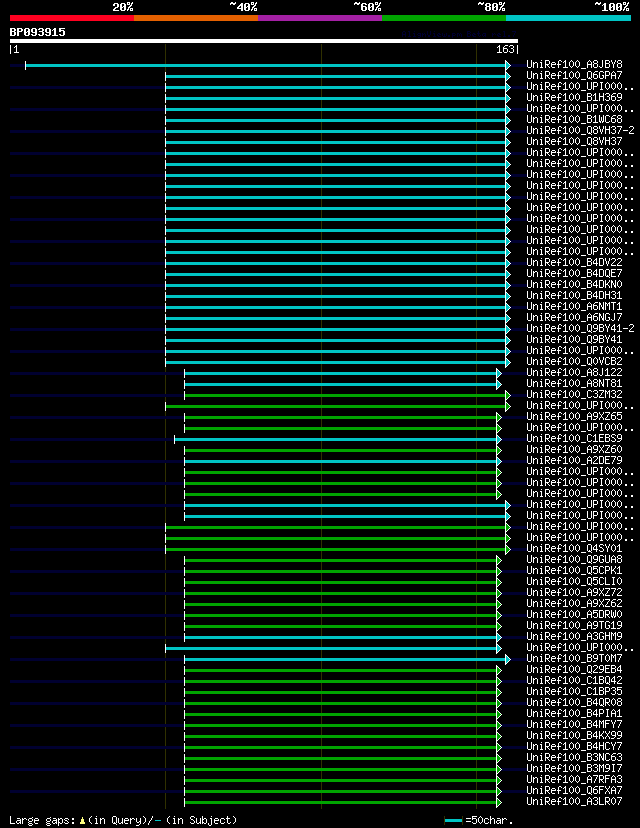Open hit UniRef100_B4DQE7
640x828 pixels.
pos(575,274)
